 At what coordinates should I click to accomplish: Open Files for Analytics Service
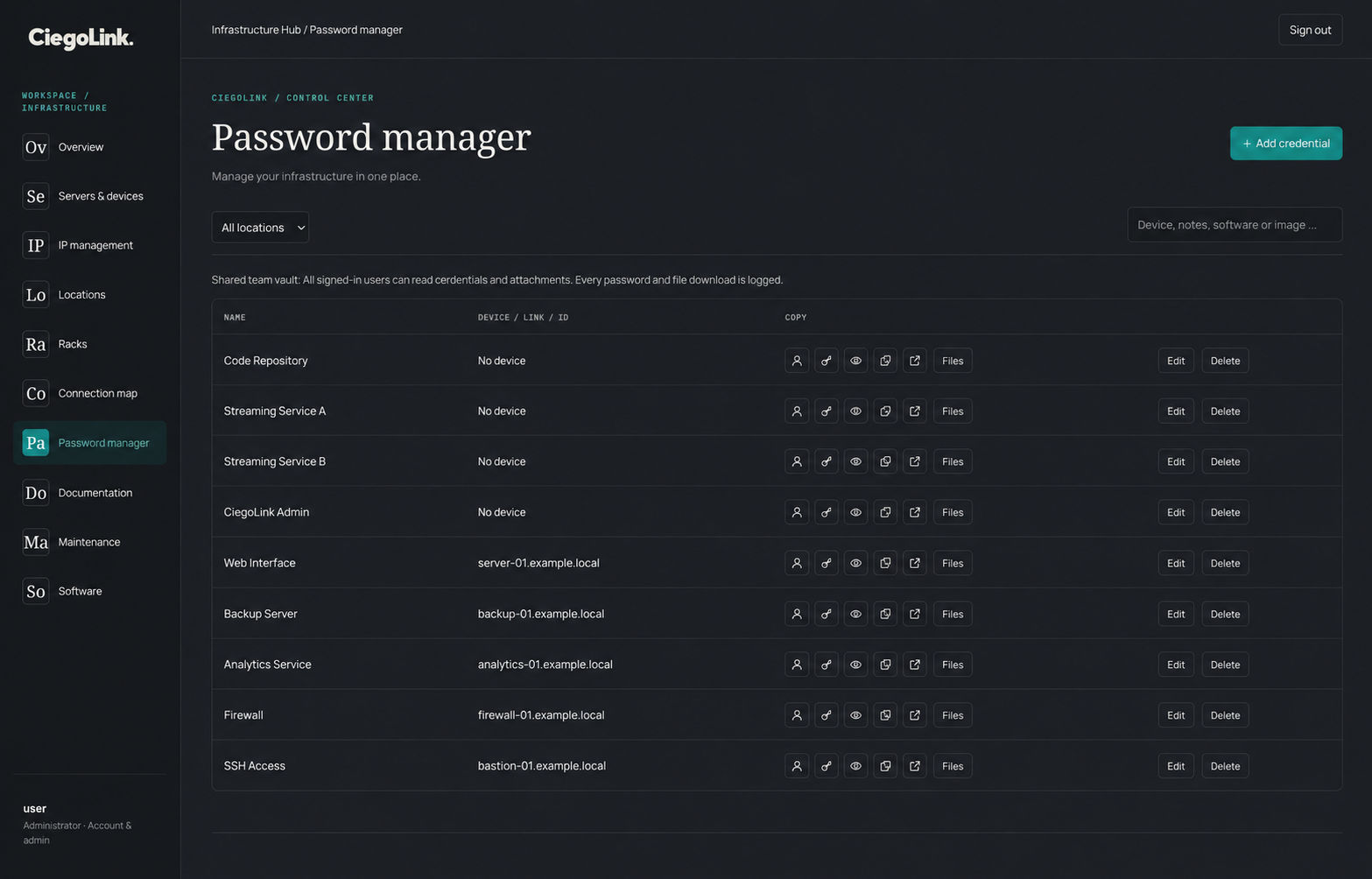(953, 665)
